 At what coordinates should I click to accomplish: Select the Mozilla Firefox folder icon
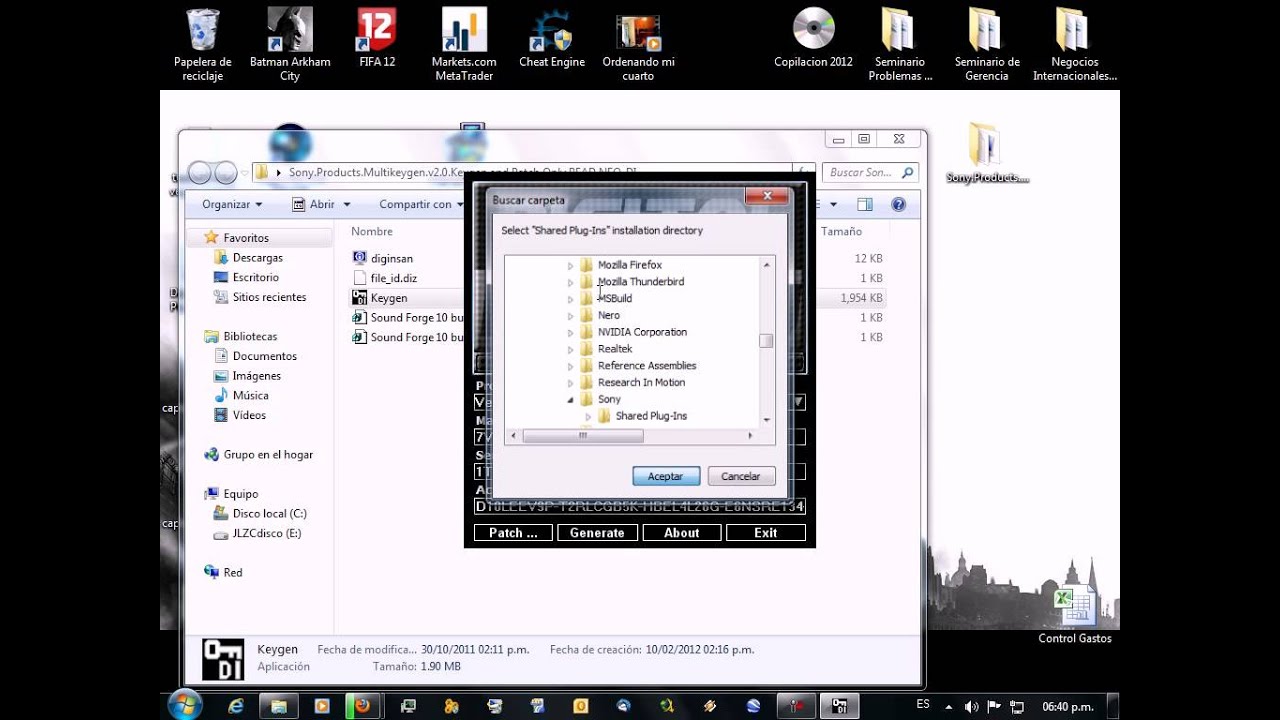click(x=587, y=265)
